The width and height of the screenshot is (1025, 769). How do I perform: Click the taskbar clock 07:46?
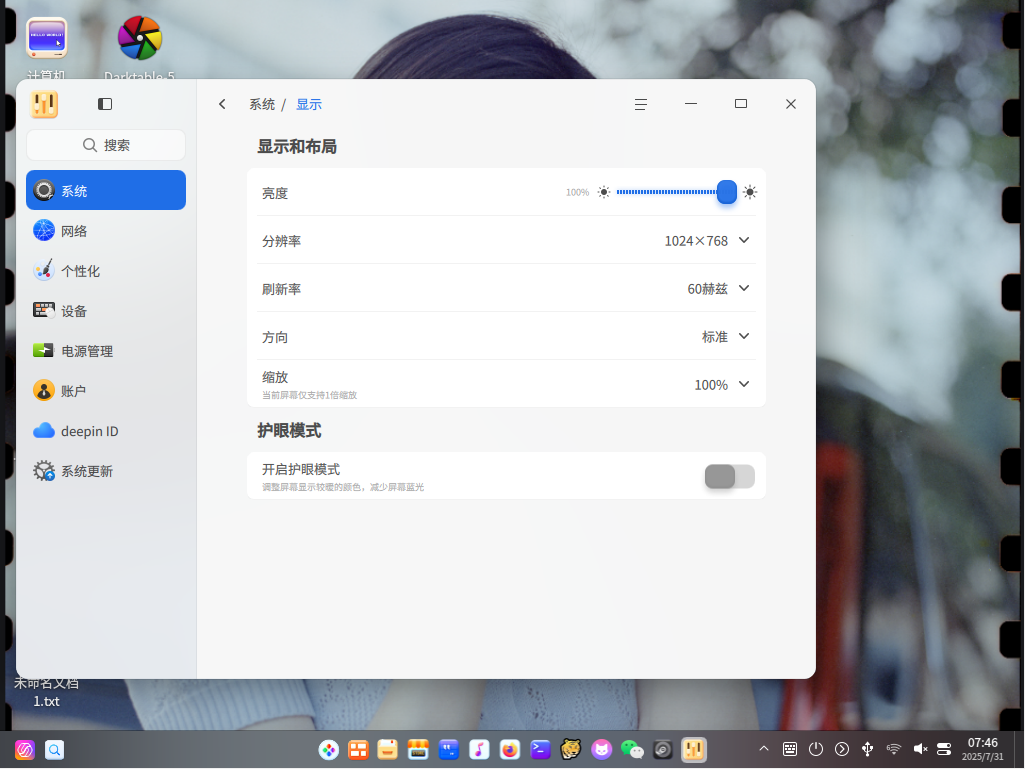pyautogui.click(x=983, y=743)
